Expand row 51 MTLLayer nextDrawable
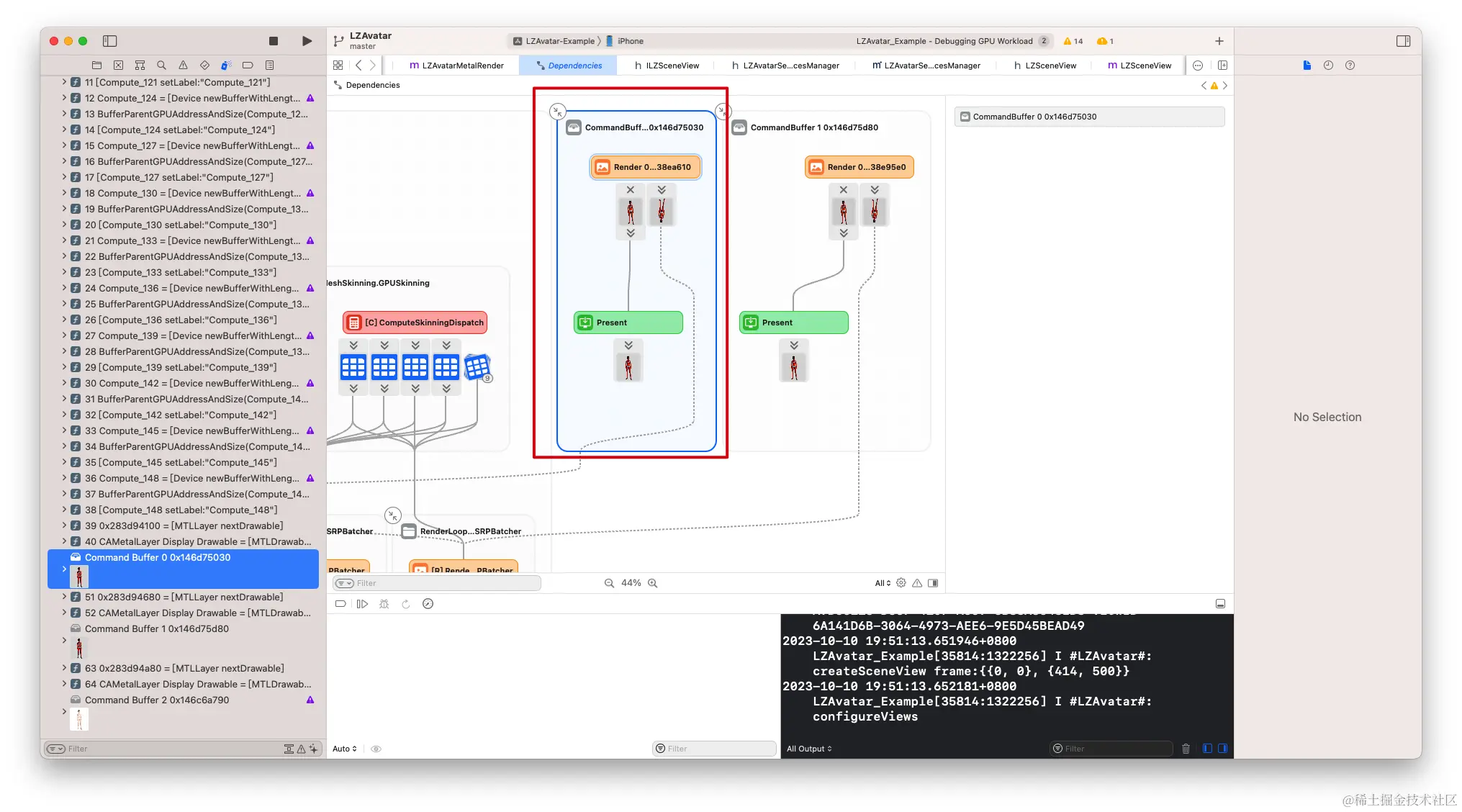This screenshot has height=812, width=1462. point(64,597)
